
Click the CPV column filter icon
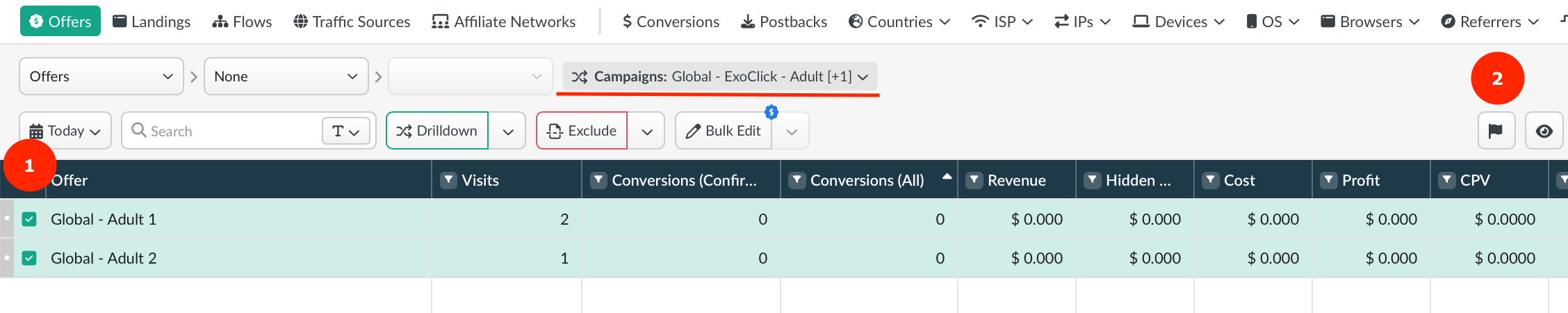[1447, 180]
